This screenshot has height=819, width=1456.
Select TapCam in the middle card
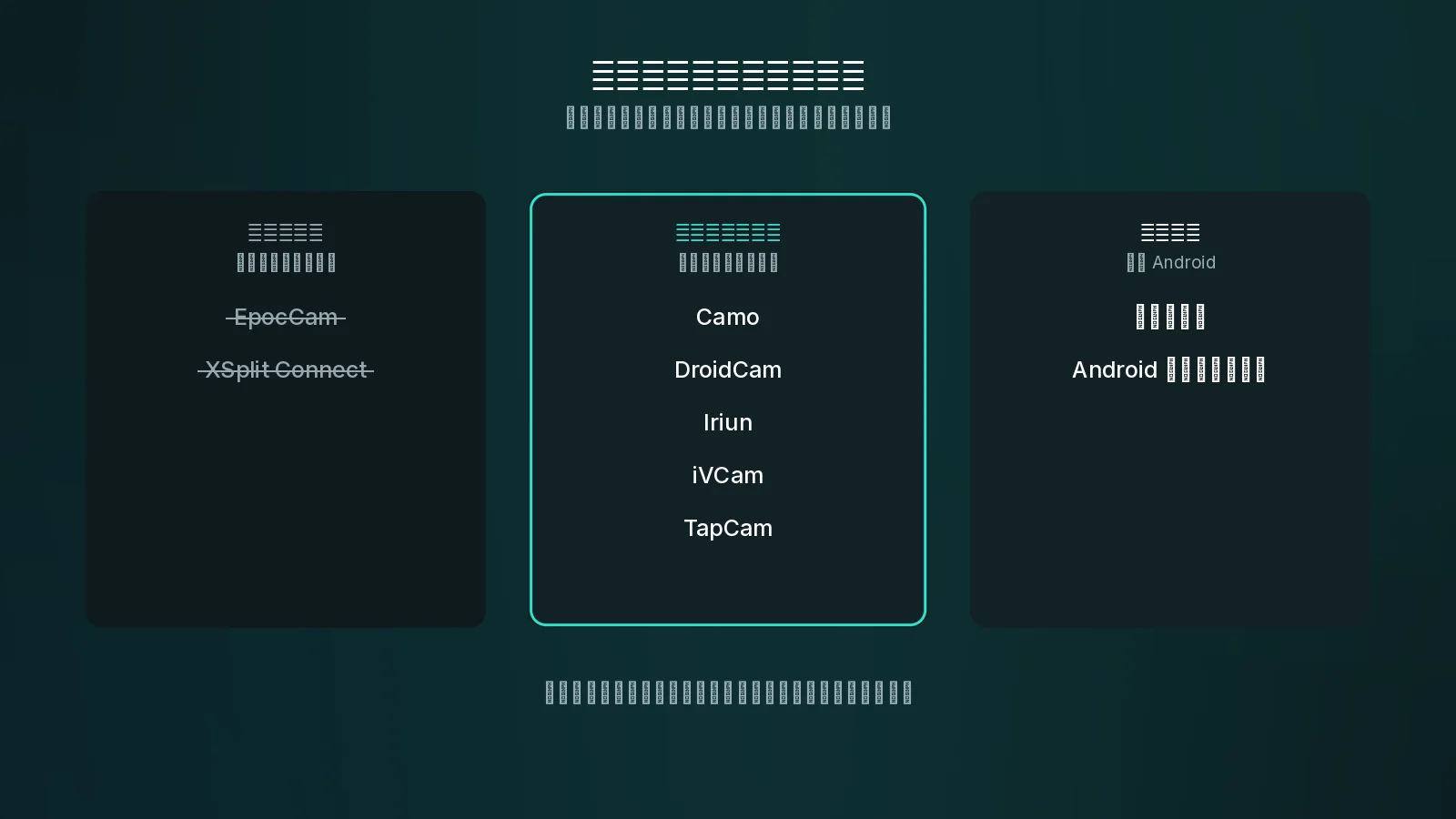(x=728, y=529)
